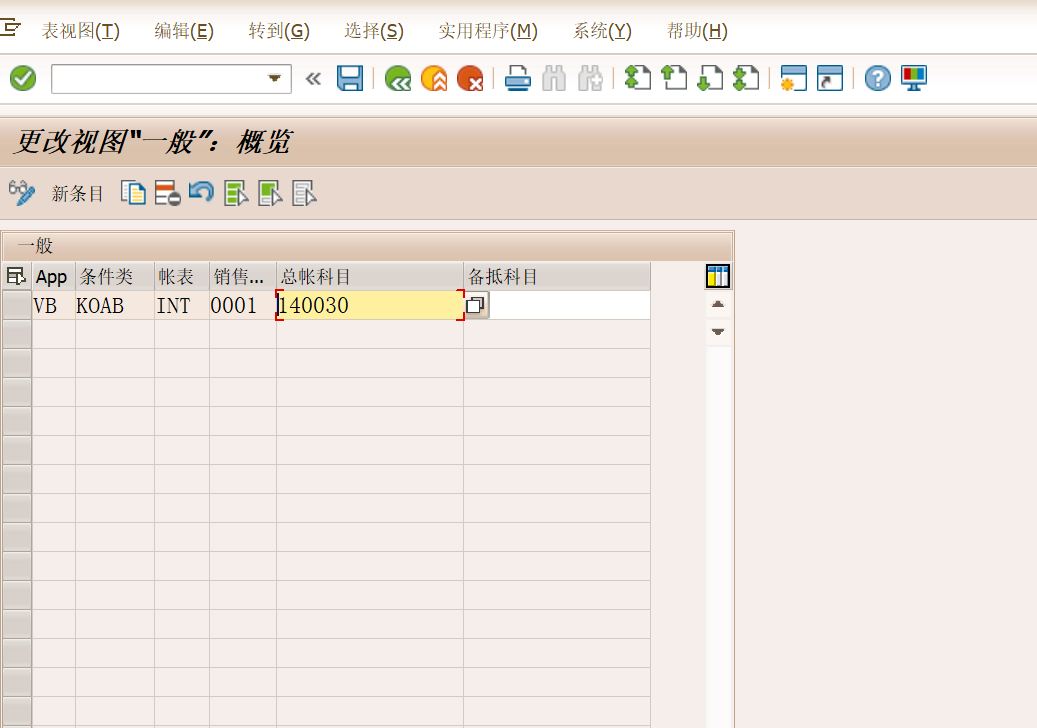Open a new SAP session icon

click(793, 78)
